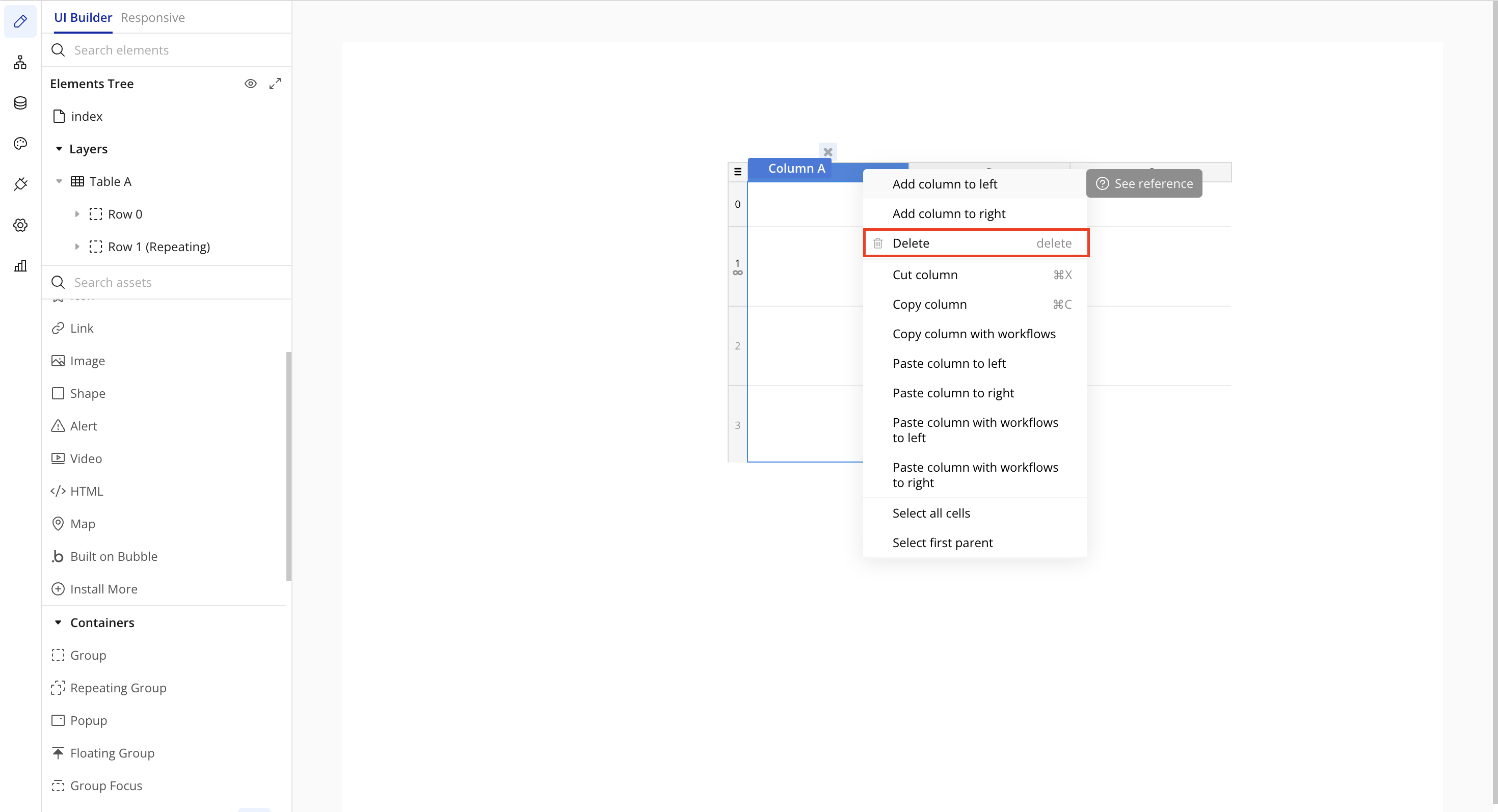Screen dimensions: 1498x812
Task: Open the Data tab database icon
Action: pos(20,103)
